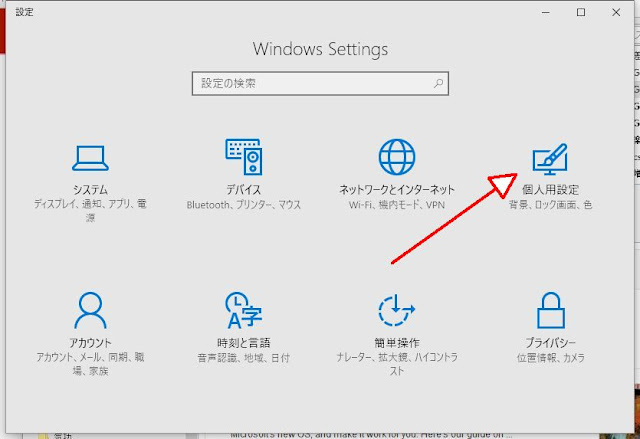The image size is (640, 439).
Task: Maximize the 設定 window
Action: pos(581,13)
